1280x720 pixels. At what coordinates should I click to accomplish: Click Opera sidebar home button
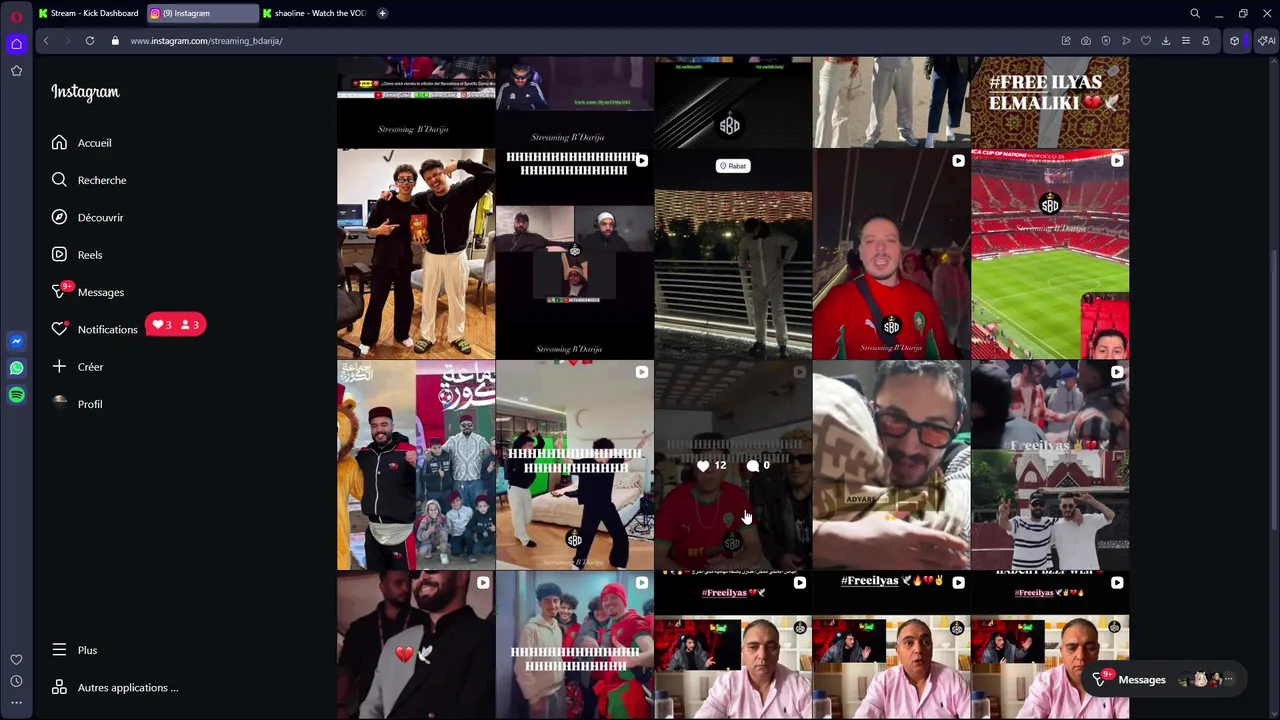click(x=16, y=43)
